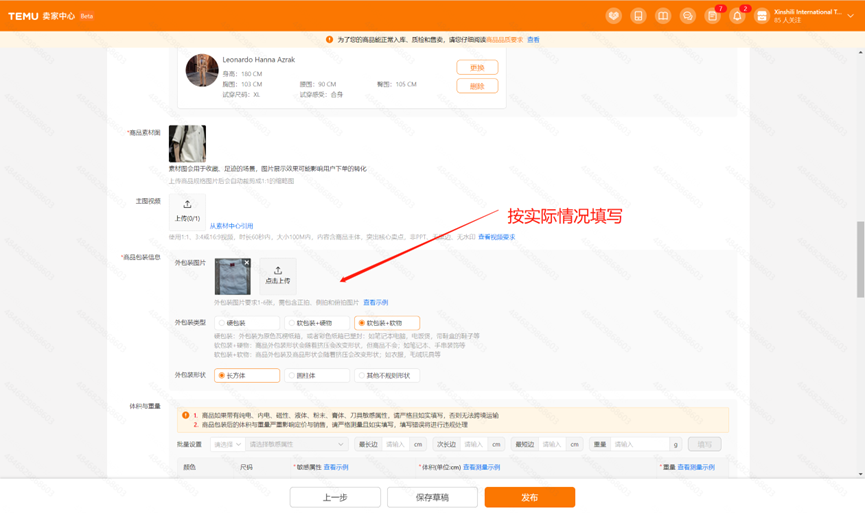Remove the packaging image with its X icon

[247, 263]
